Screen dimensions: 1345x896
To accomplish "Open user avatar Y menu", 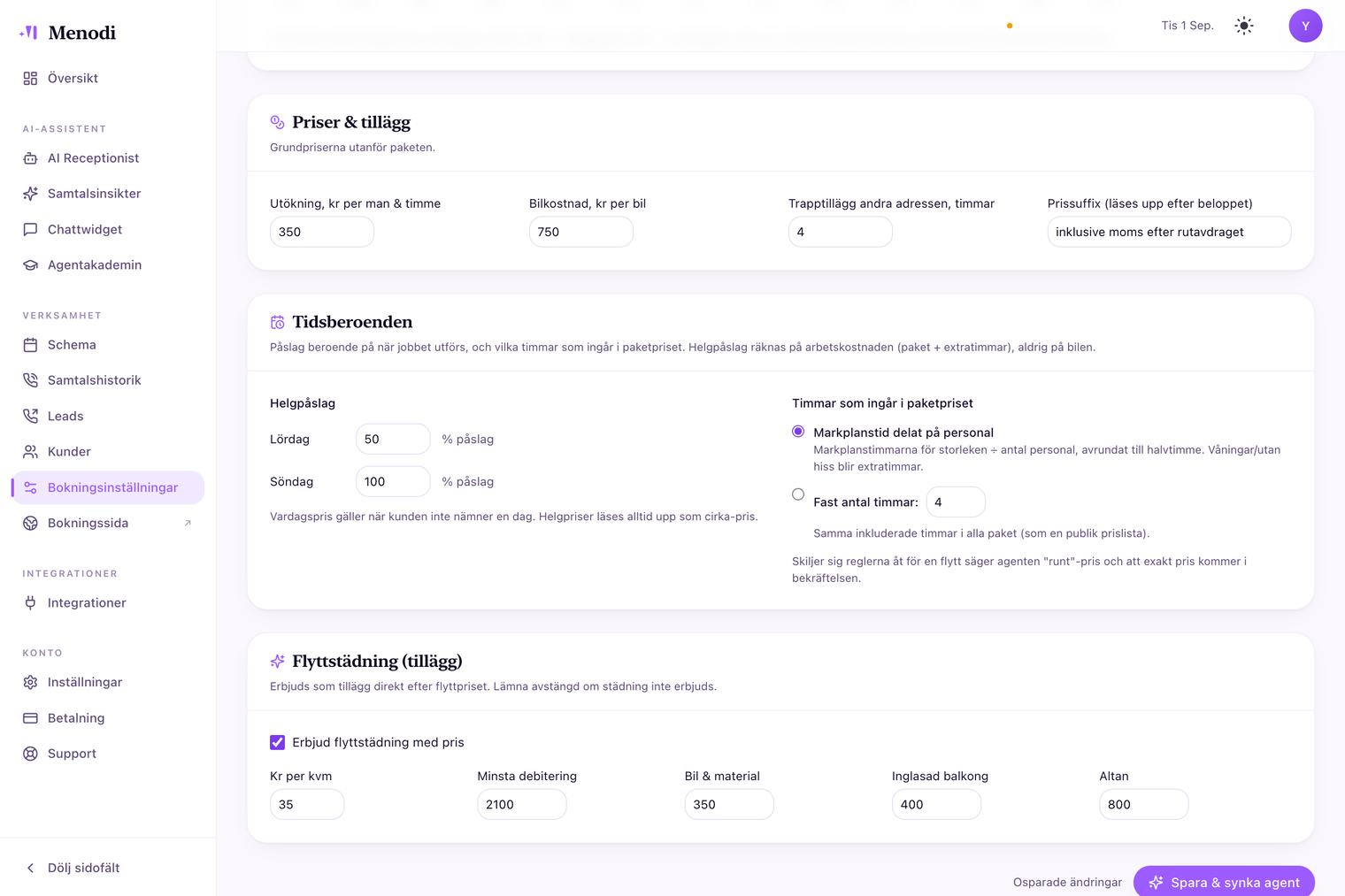I will coord(1305,26).
